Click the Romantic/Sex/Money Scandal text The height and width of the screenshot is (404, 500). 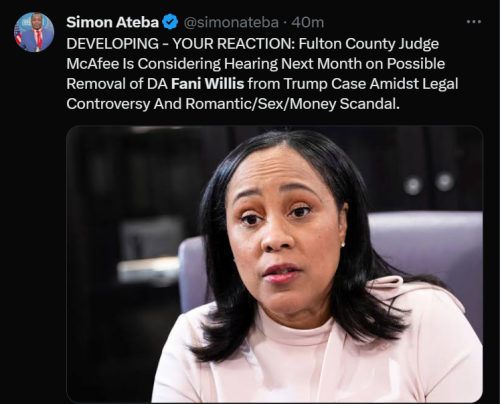pyautogui.click(x=292, y=104)
